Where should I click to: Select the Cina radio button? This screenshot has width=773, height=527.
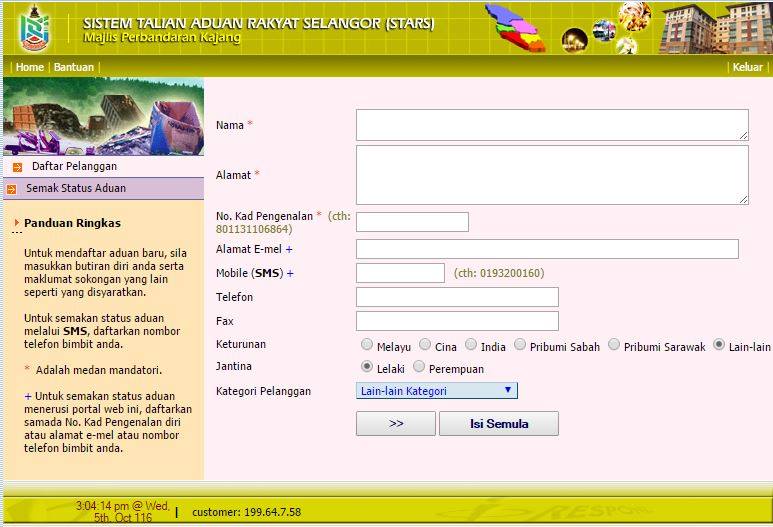[x=424, y=344]
